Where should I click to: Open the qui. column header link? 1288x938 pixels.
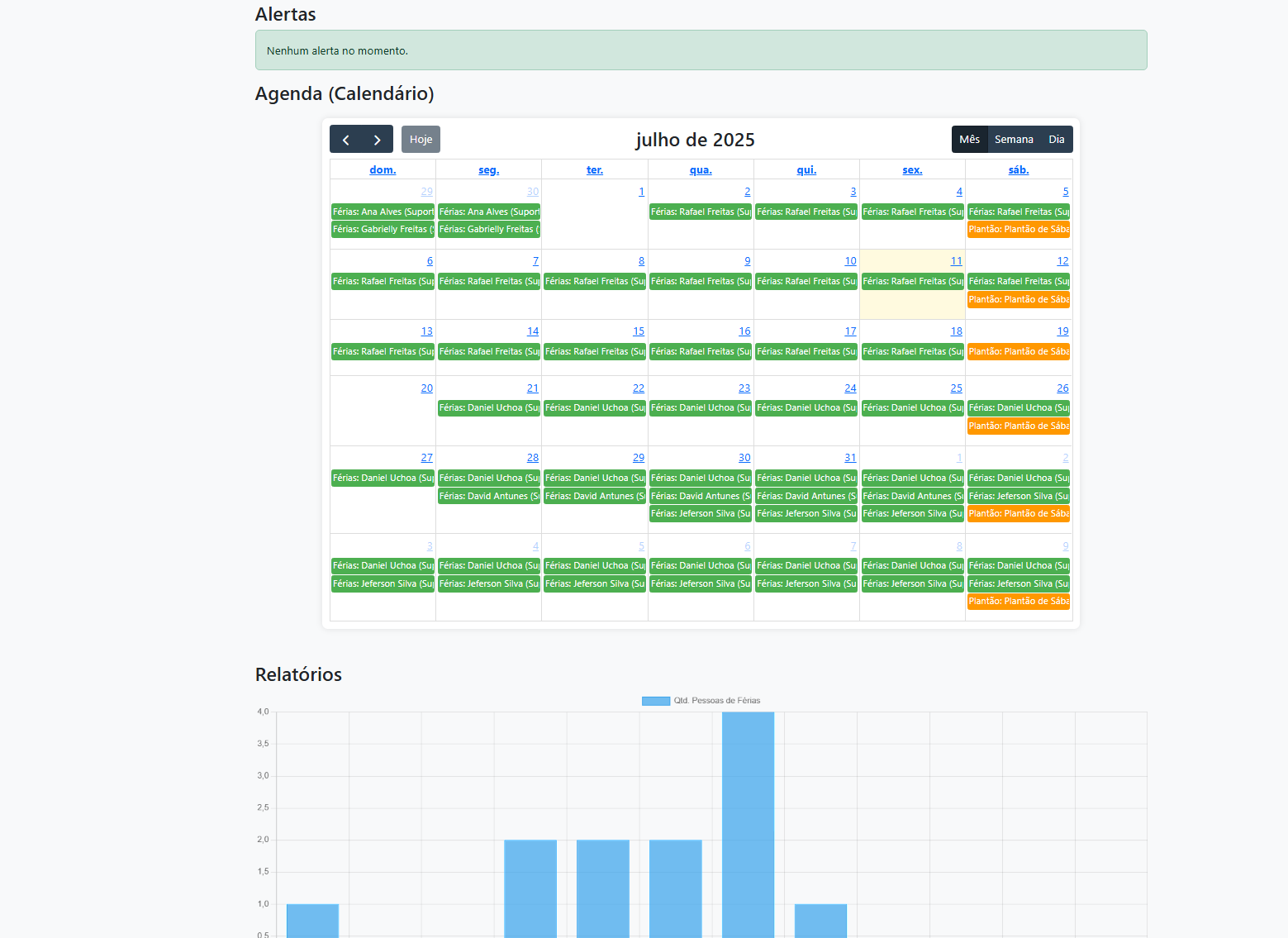pyautogui.click(x=806, y=170)
